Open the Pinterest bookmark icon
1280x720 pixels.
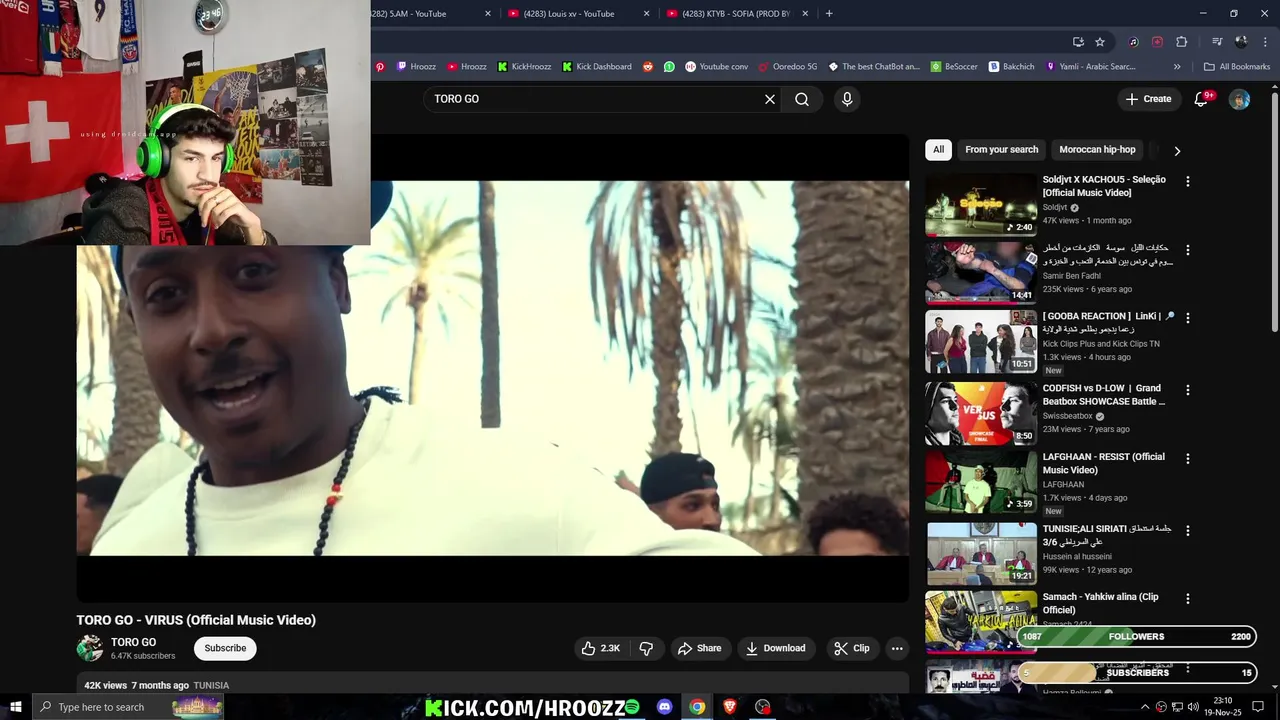tap(380, 67)
